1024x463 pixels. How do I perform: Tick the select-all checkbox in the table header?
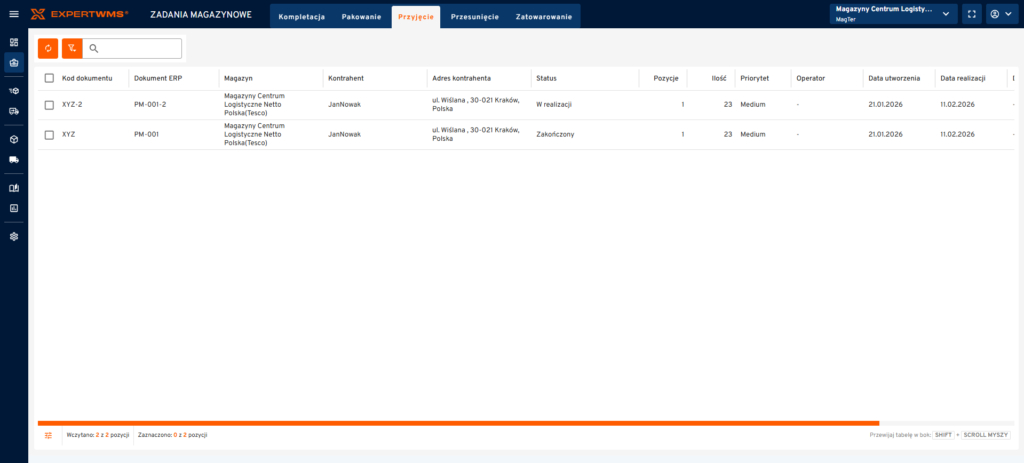[49, 78]
